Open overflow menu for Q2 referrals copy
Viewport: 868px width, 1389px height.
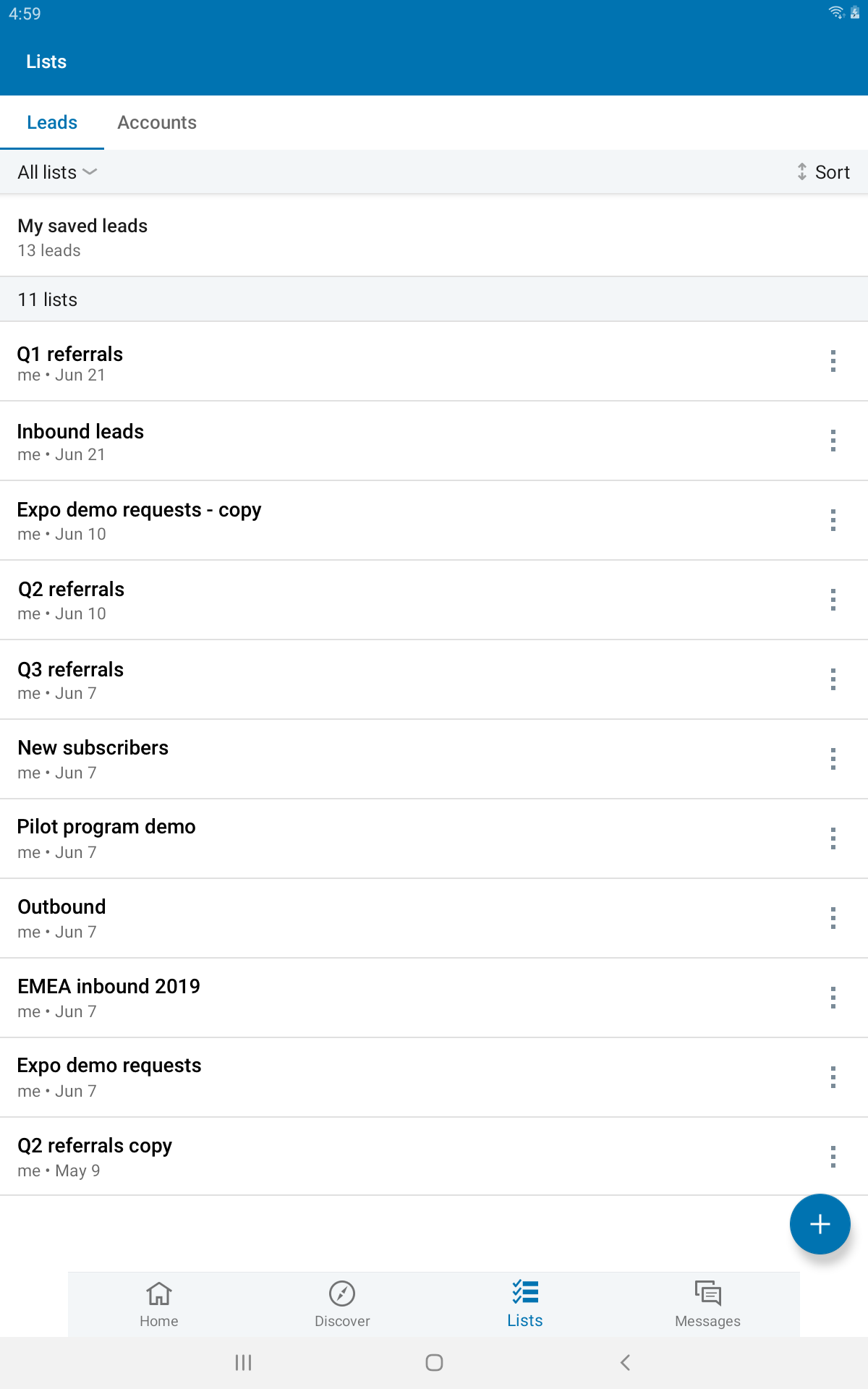[833, 1157]
